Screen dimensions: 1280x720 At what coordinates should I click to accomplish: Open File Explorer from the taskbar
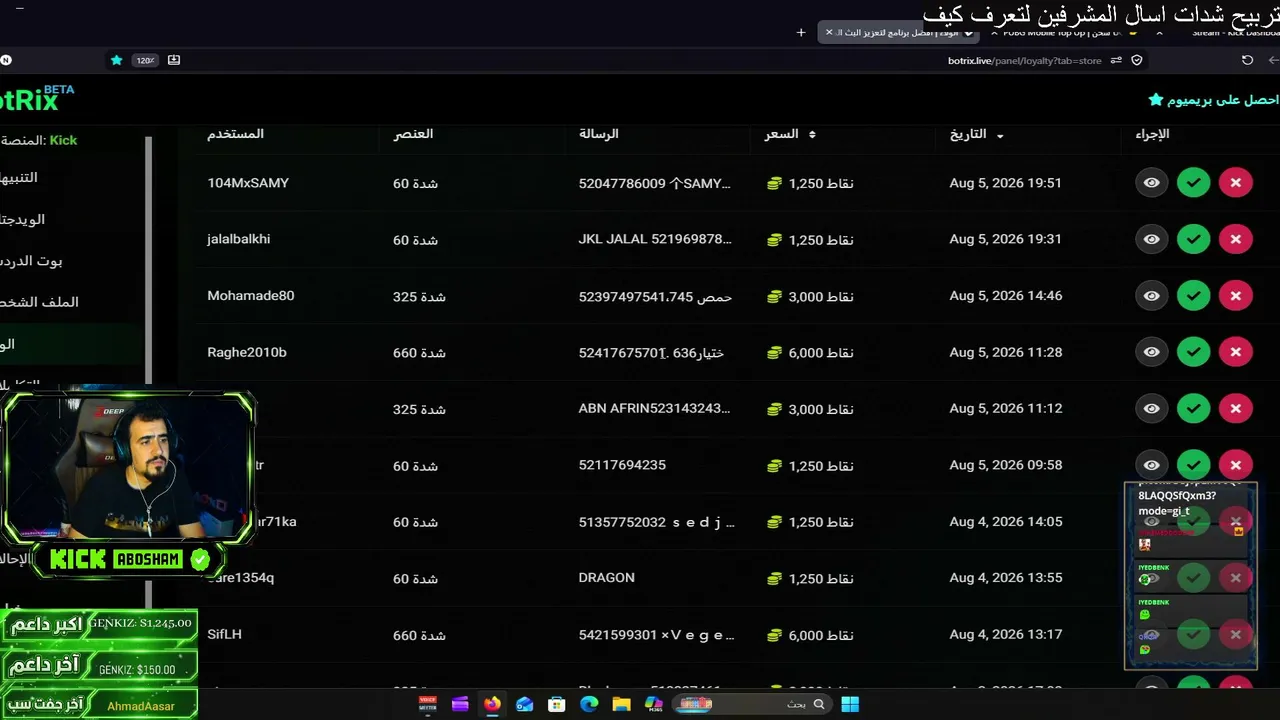click(621, 704)
